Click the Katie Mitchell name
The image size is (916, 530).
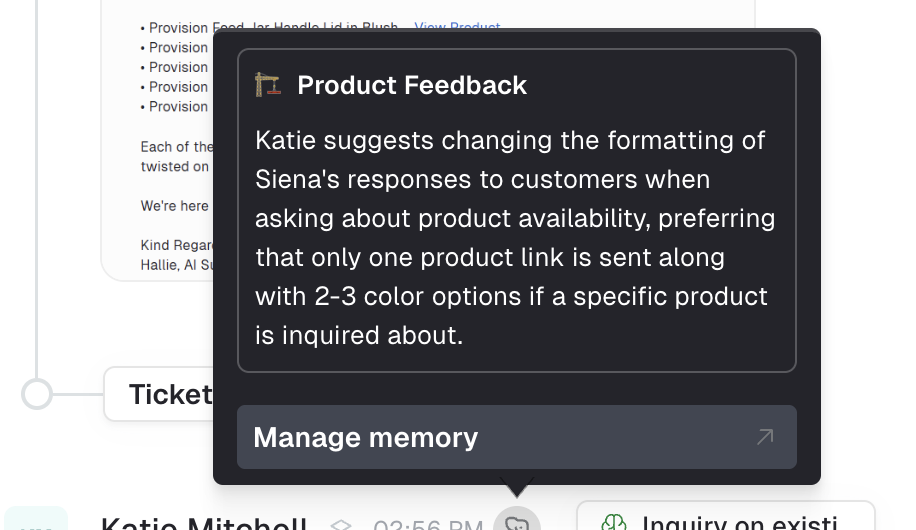point(203,524)
